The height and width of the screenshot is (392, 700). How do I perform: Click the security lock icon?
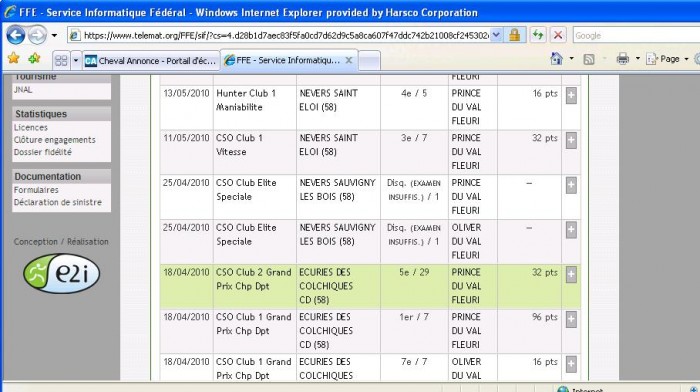[x=514, y=35]
